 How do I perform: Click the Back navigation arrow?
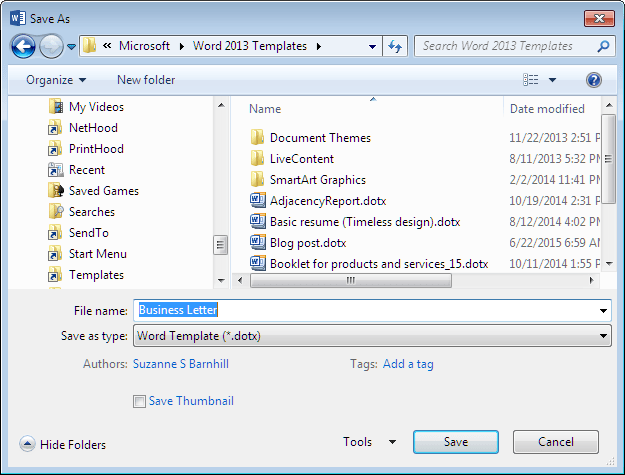23,46
